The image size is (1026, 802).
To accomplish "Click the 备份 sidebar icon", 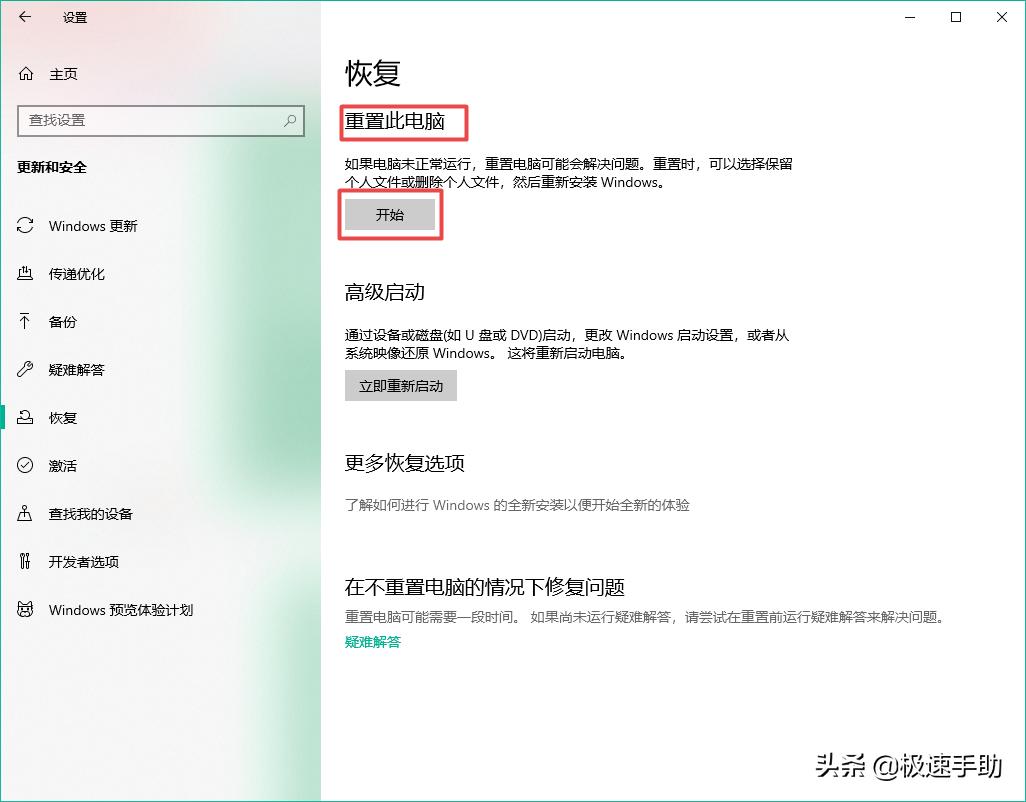I will [27, 322].
